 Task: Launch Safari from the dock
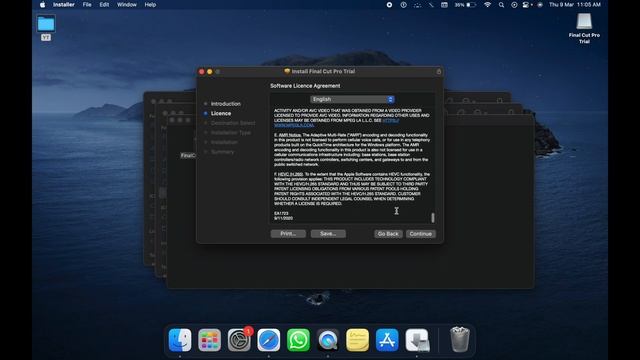(x=269, y=340)
